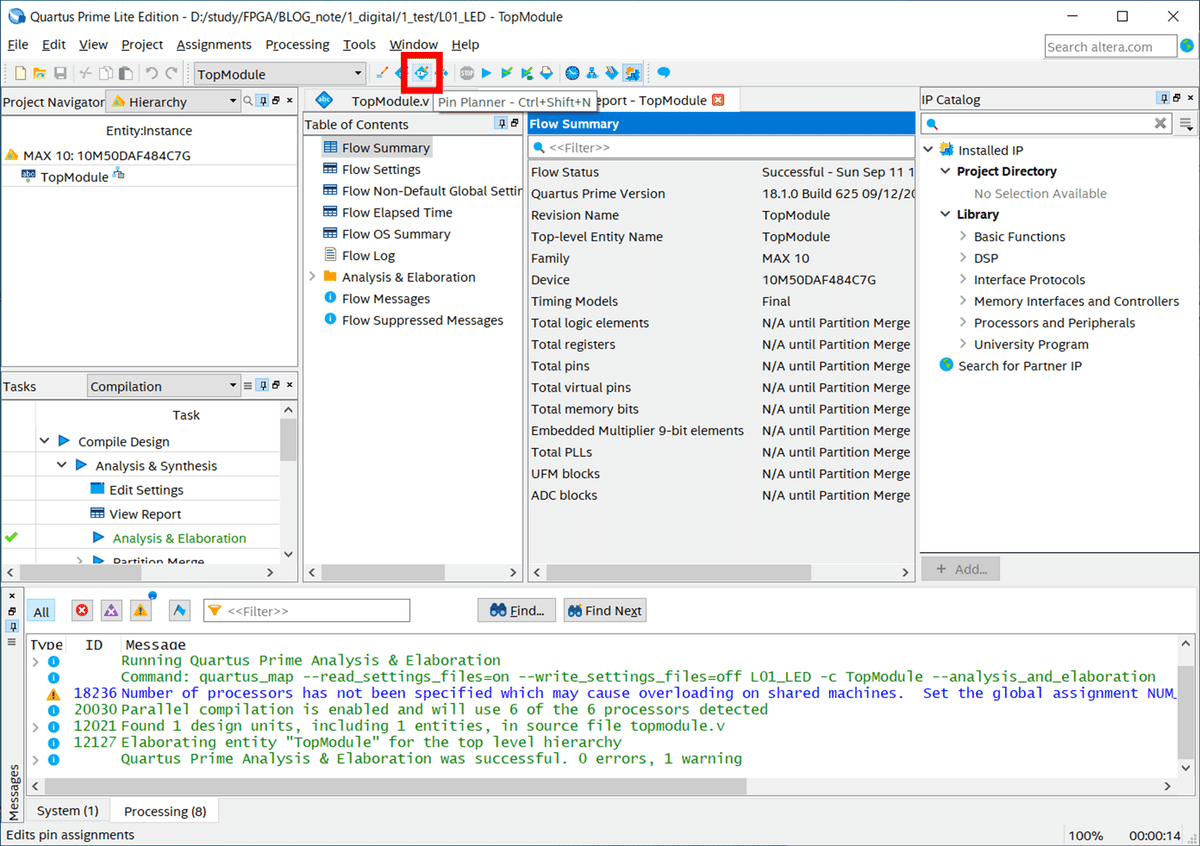
Task: Collapse the Compile Design task
Action: [44, 441]
